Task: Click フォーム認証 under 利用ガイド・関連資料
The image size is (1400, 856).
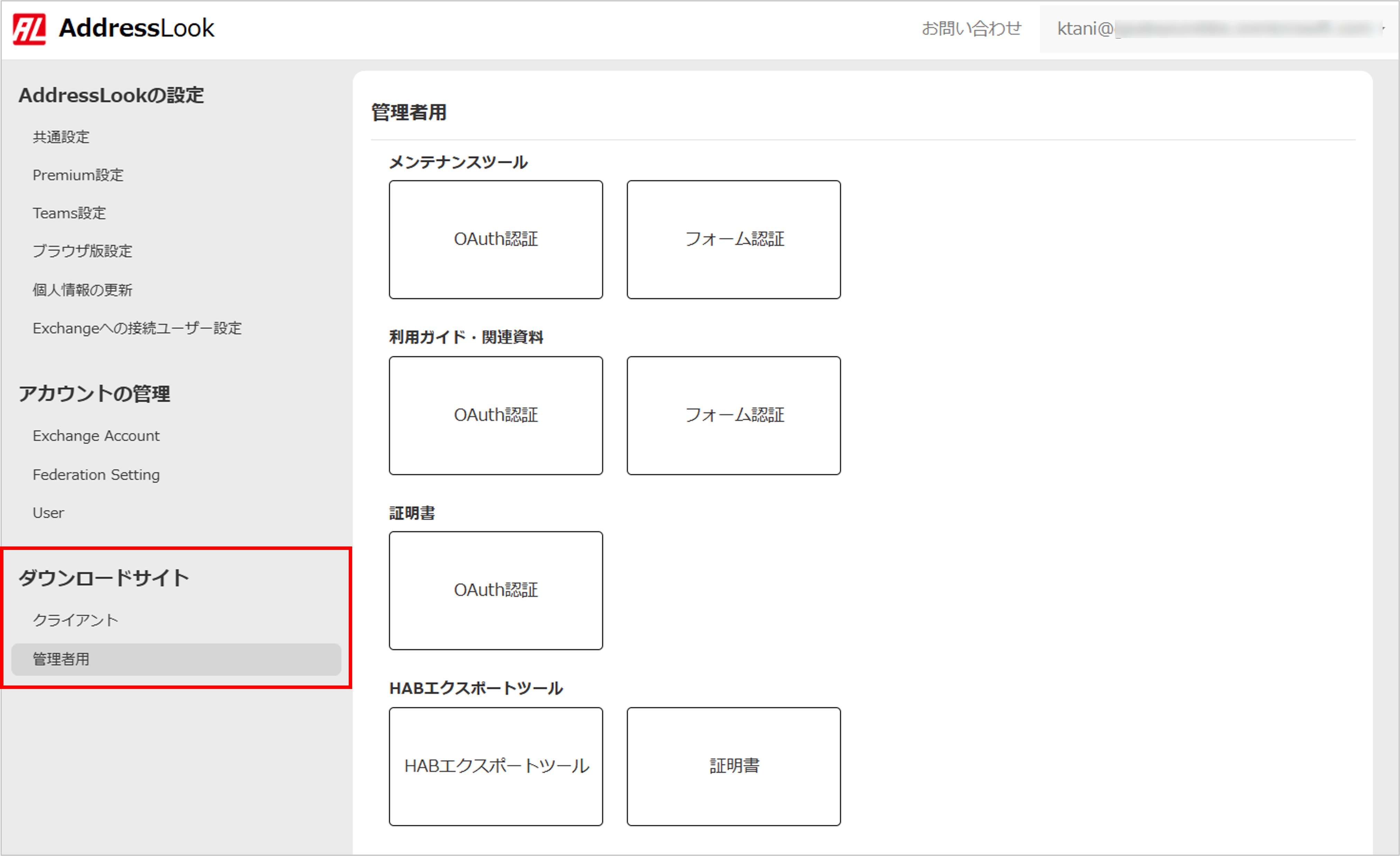Action: (x=733, y=415)
